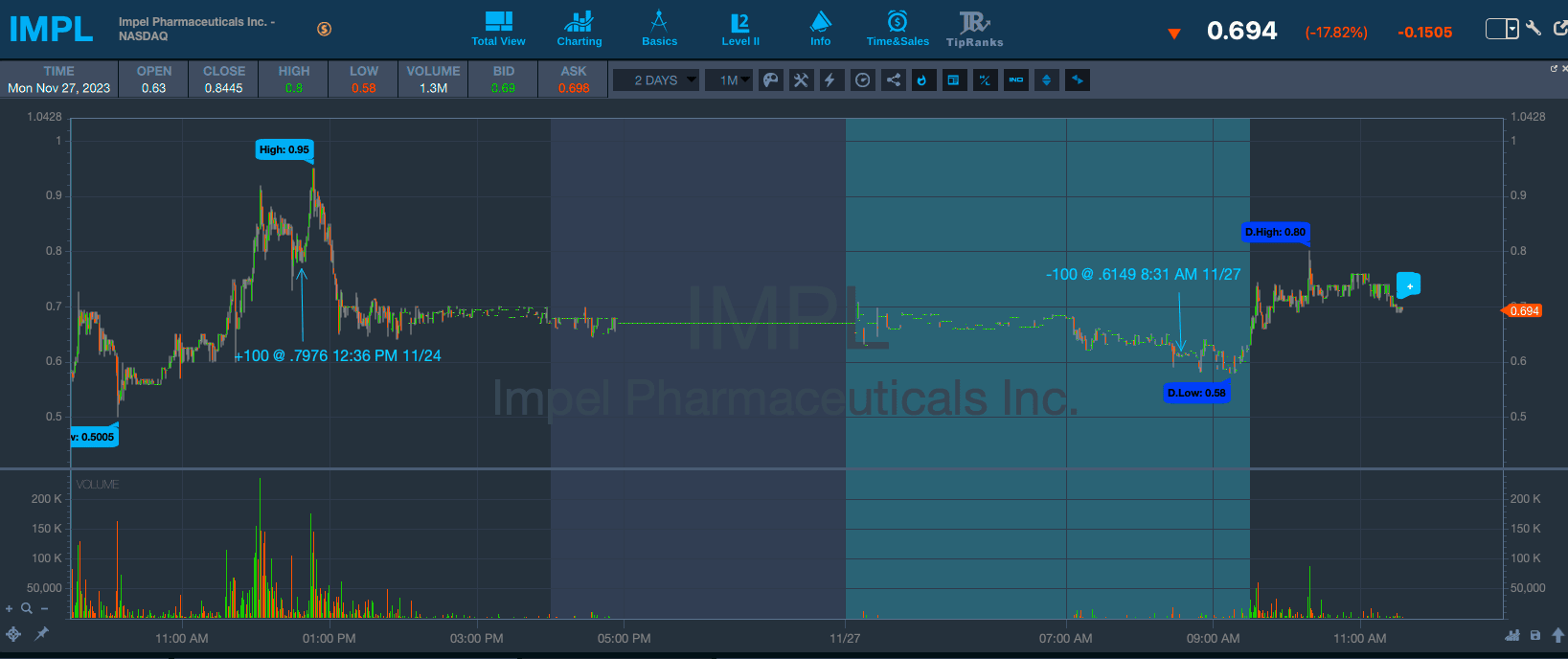Toggle the data window panel icon
Screen dimensions: 1568x659
pyautogui.click(x=953, y=80)
